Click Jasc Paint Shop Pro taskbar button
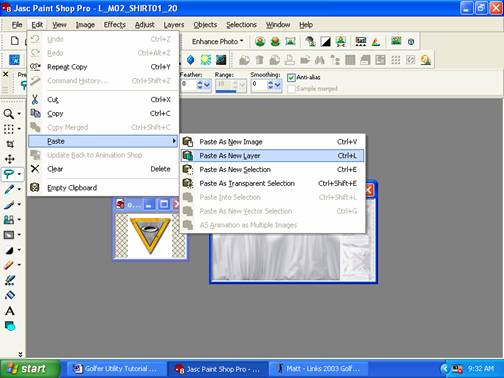 (x=218, y=369)
